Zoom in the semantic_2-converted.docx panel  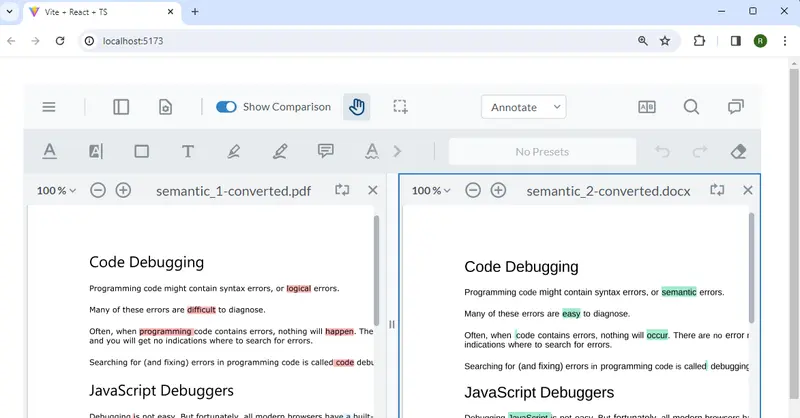pyautogui.click(x=498, y=190)
